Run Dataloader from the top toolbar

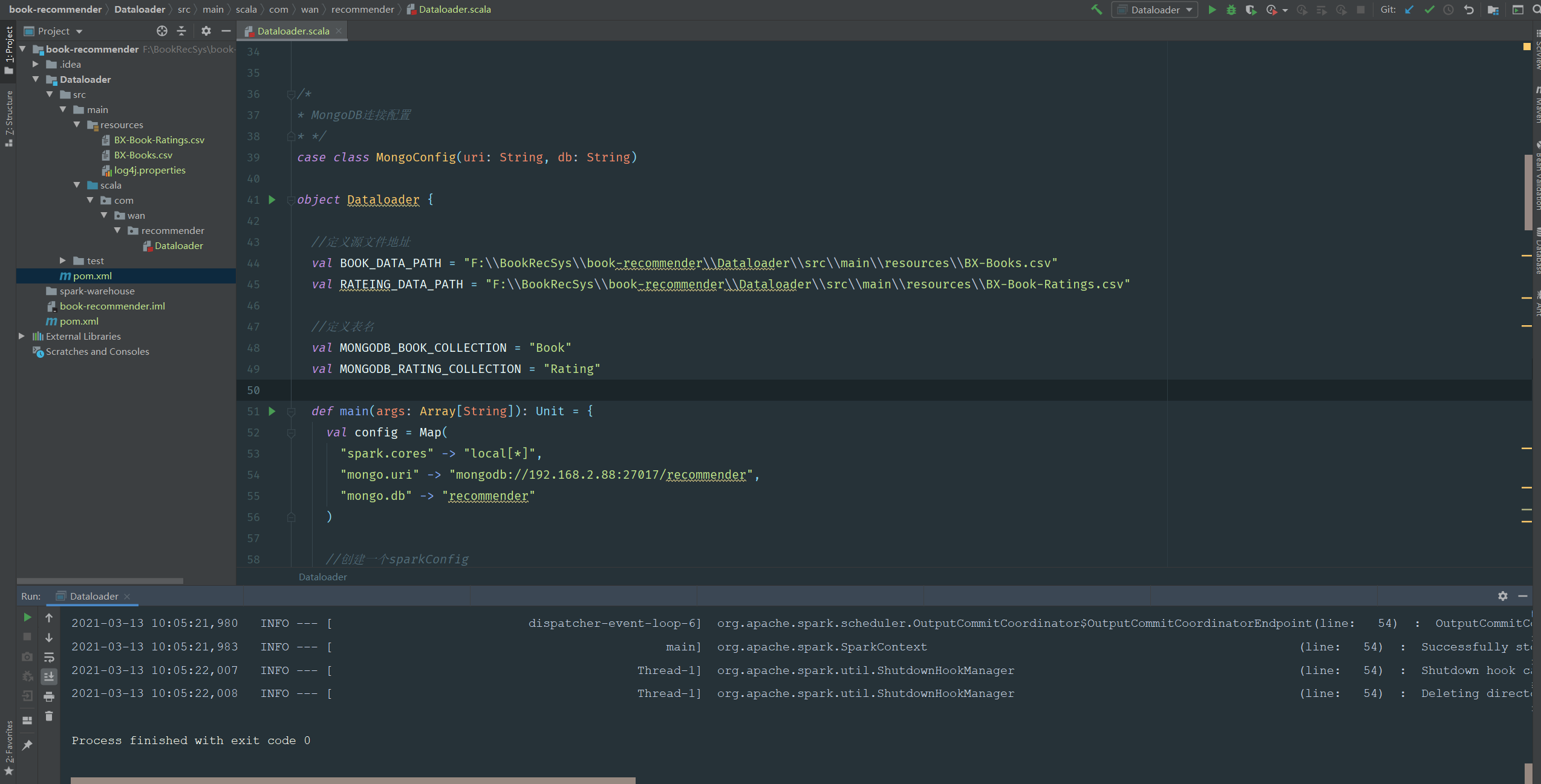[1212, 10]
